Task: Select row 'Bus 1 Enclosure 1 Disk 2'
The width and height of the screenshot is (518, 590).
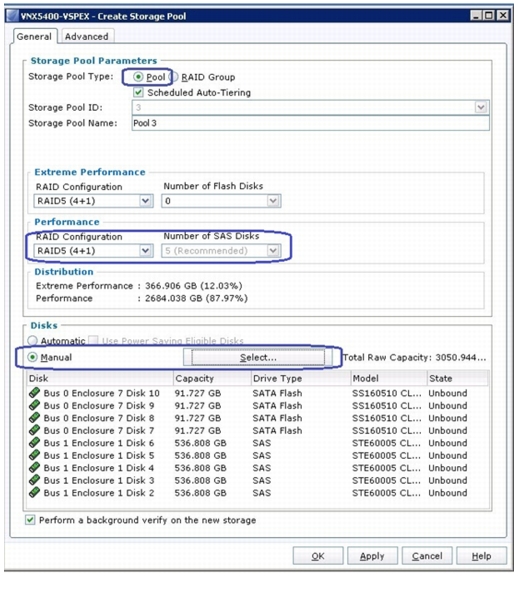Action: 258,492
